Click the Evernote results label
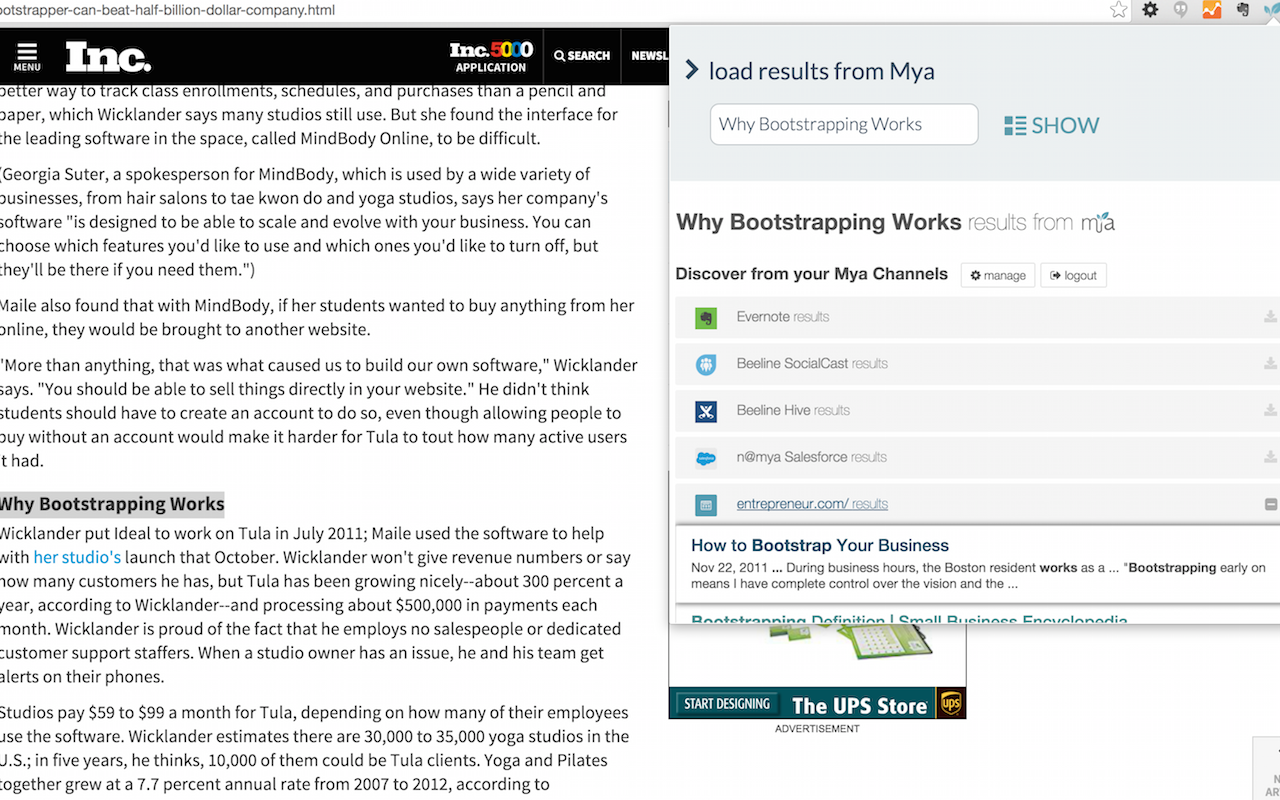 (783, 317)
